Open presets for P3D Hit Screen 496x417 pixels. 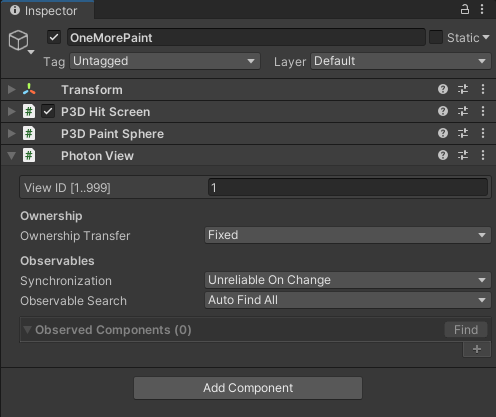pyautogui.click(x=463, y=111)
